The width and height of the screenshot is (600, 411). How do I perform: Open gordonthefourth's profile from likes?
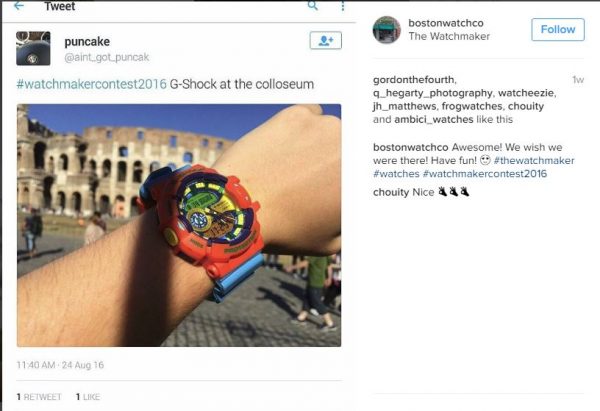414,80
